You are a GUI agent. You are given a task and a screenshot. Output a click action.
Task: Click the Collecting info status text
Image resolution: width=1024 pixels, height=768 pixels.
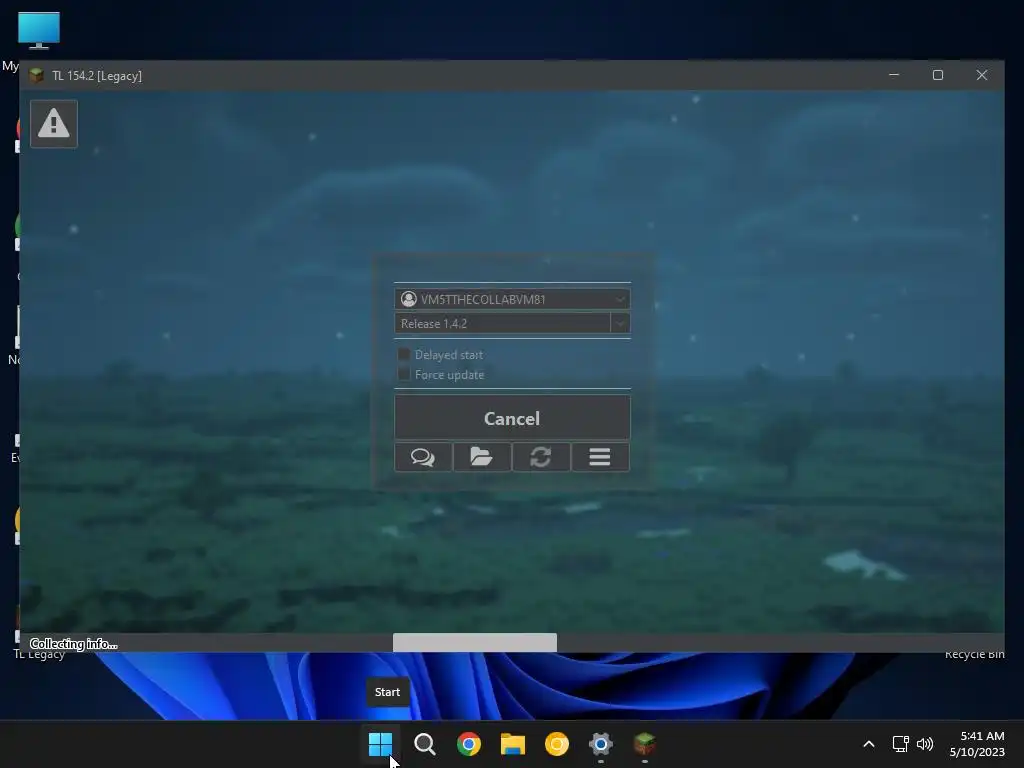(x=73, y=644)
